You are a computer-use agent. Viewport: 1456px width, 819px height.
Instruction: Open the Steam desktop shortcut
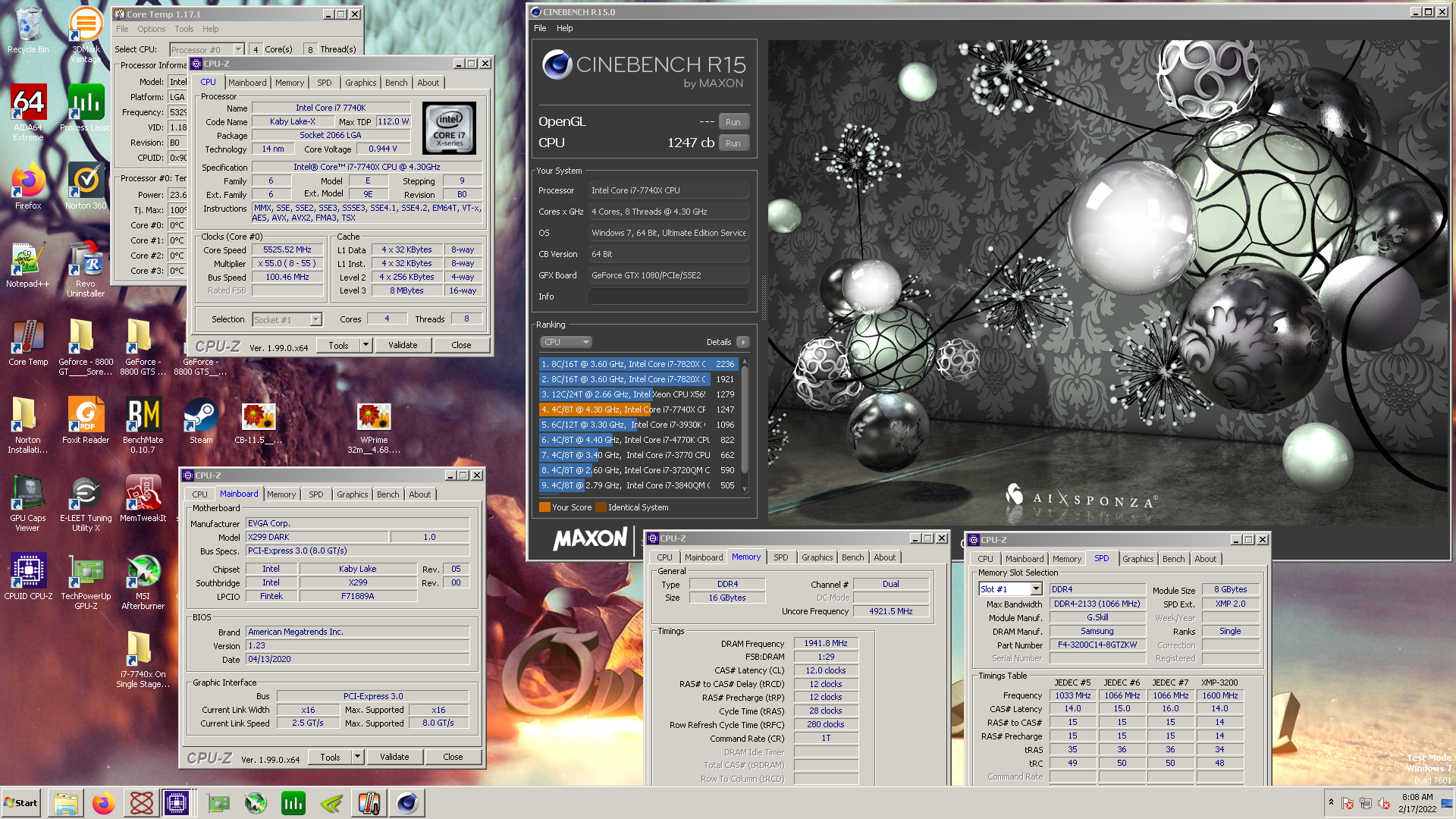(x=201, y=421)
